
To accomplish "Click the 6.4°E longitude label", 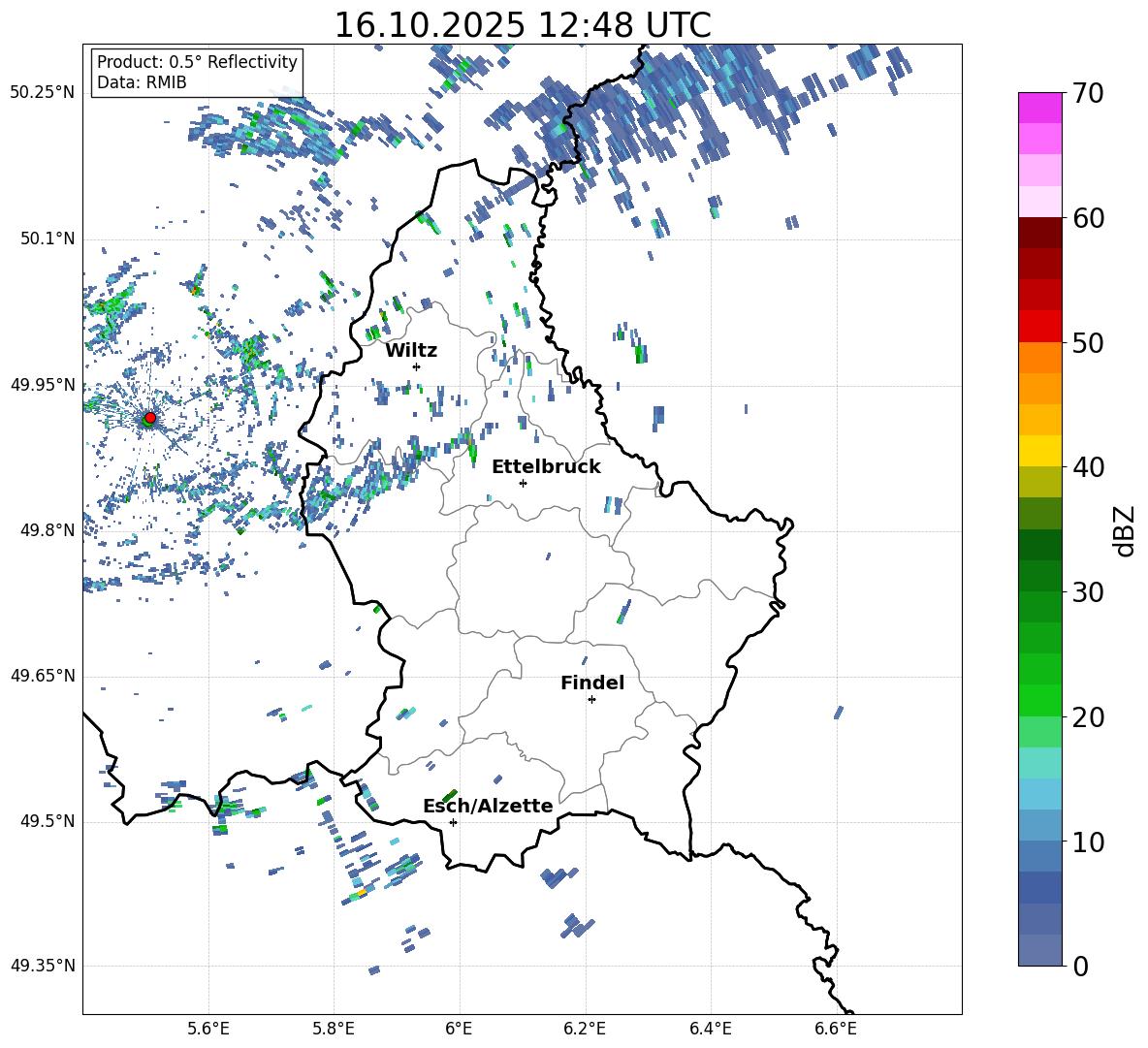I will [x=711, y=1029].
